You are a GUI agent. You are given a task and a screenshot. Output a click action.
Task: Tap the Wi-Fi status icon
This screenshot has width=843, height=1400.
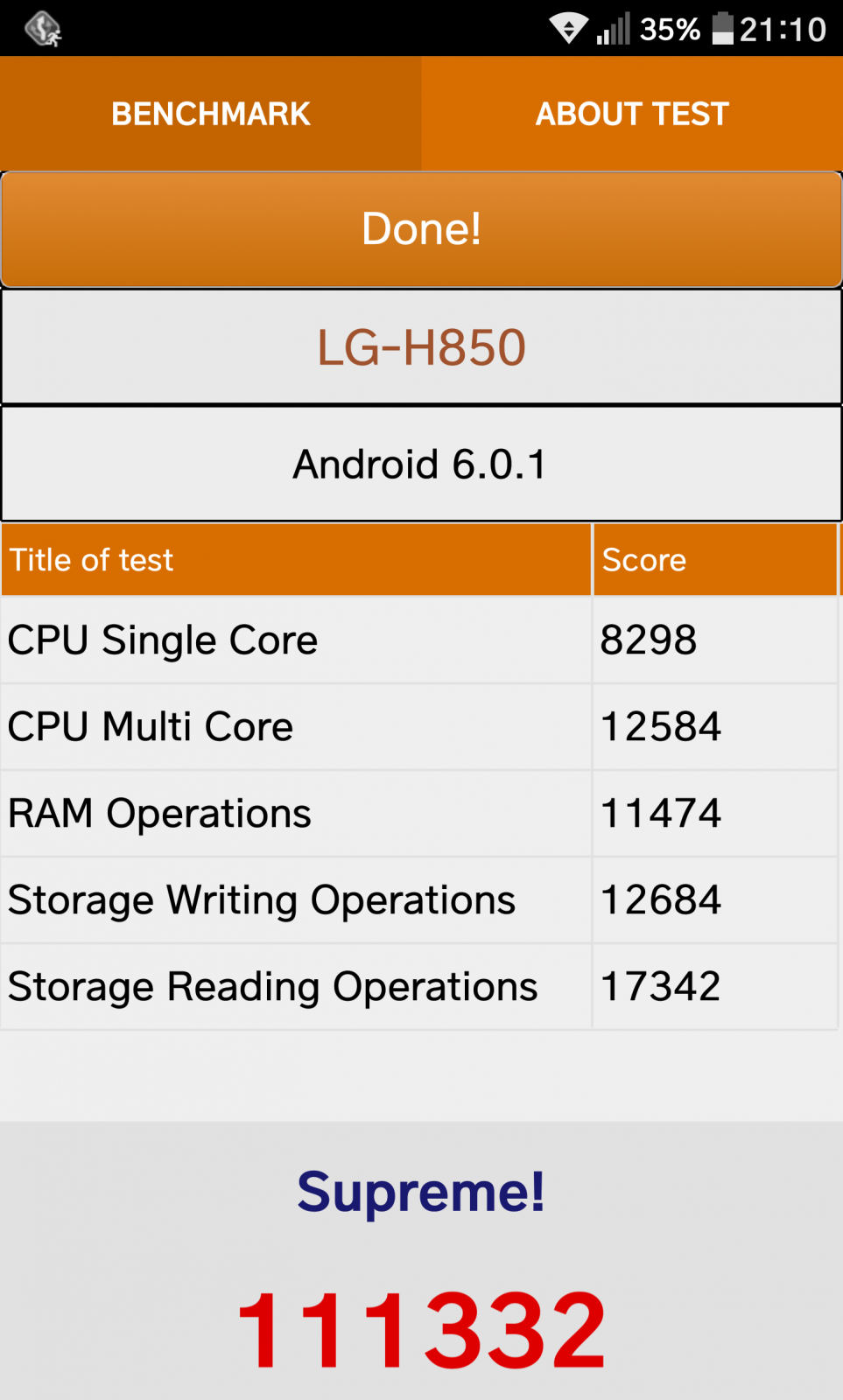tap(568, 29)
